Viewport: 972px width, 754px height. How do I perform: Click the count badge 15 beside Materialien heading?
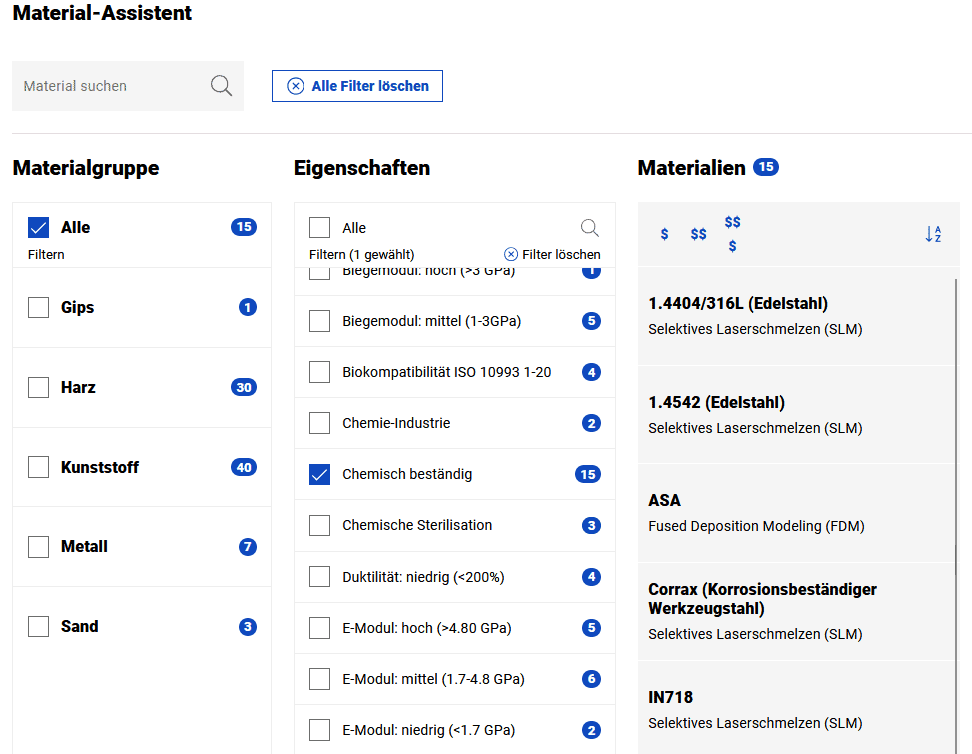click(x=766, y=167)
